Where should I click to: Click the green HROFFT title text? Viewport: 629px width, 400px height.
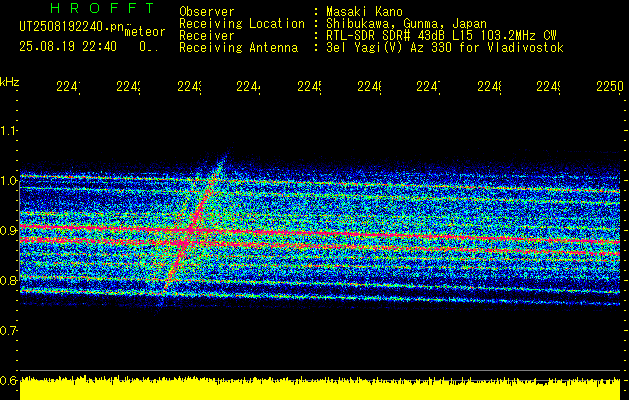(103, 8)
